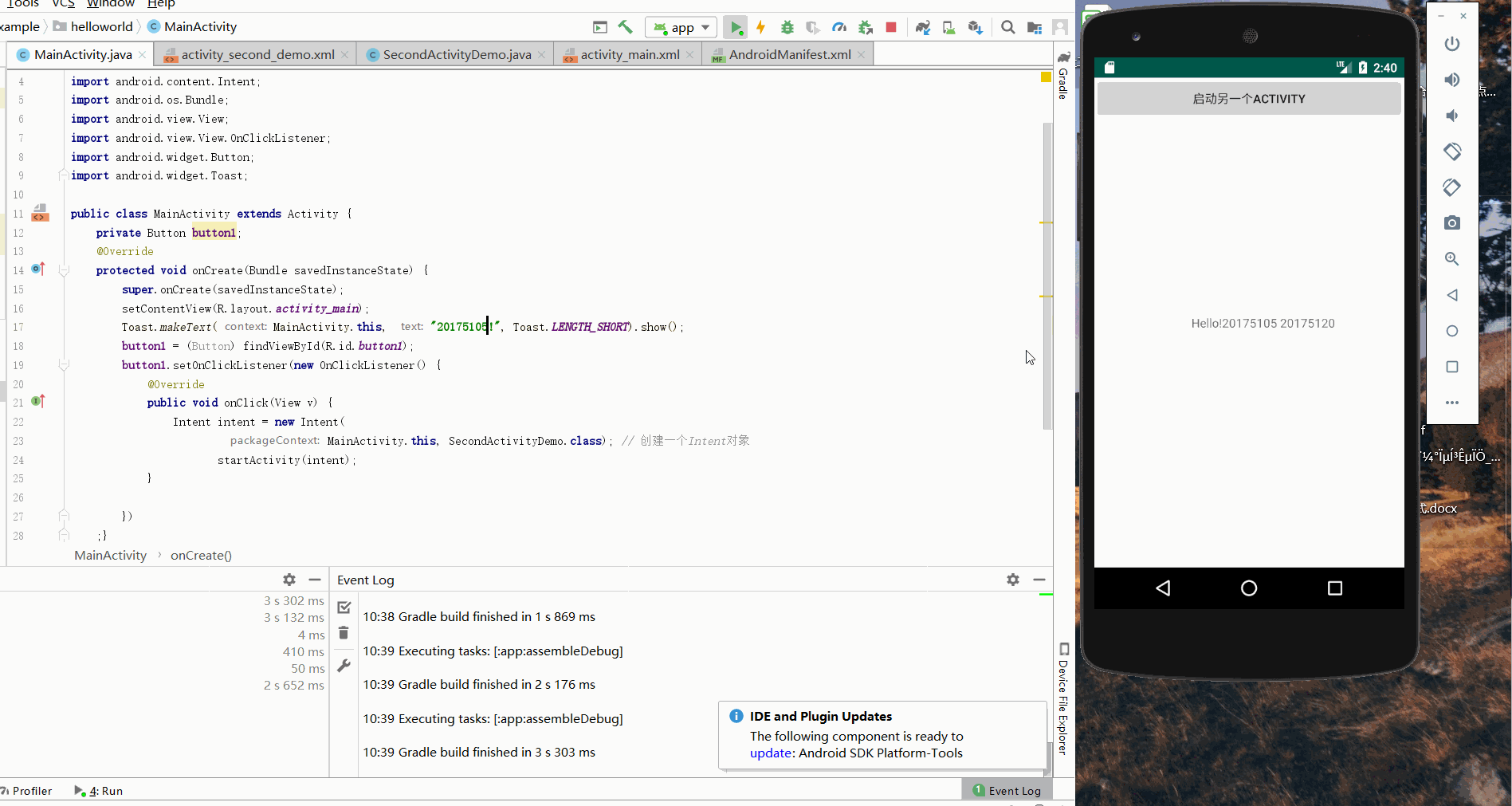1512x806 pixels.
Task: Open AVD Manager from the toolbar
Action: (948, 28)
